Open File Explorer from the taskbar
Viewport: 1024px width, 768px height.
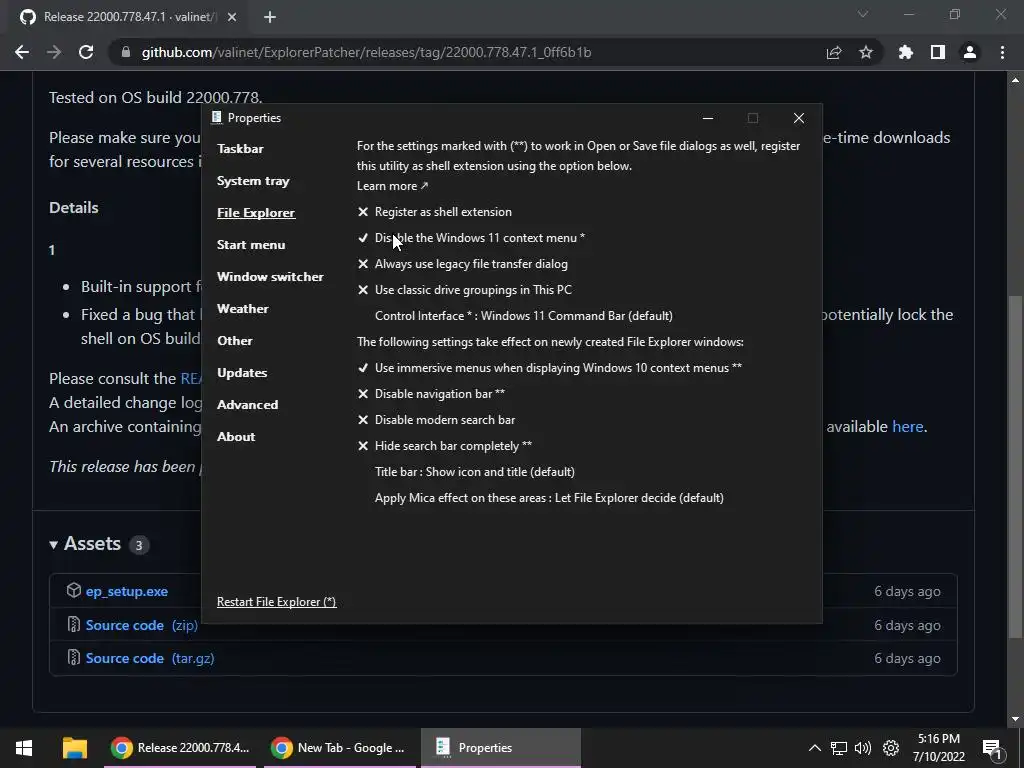click(74, 748)
